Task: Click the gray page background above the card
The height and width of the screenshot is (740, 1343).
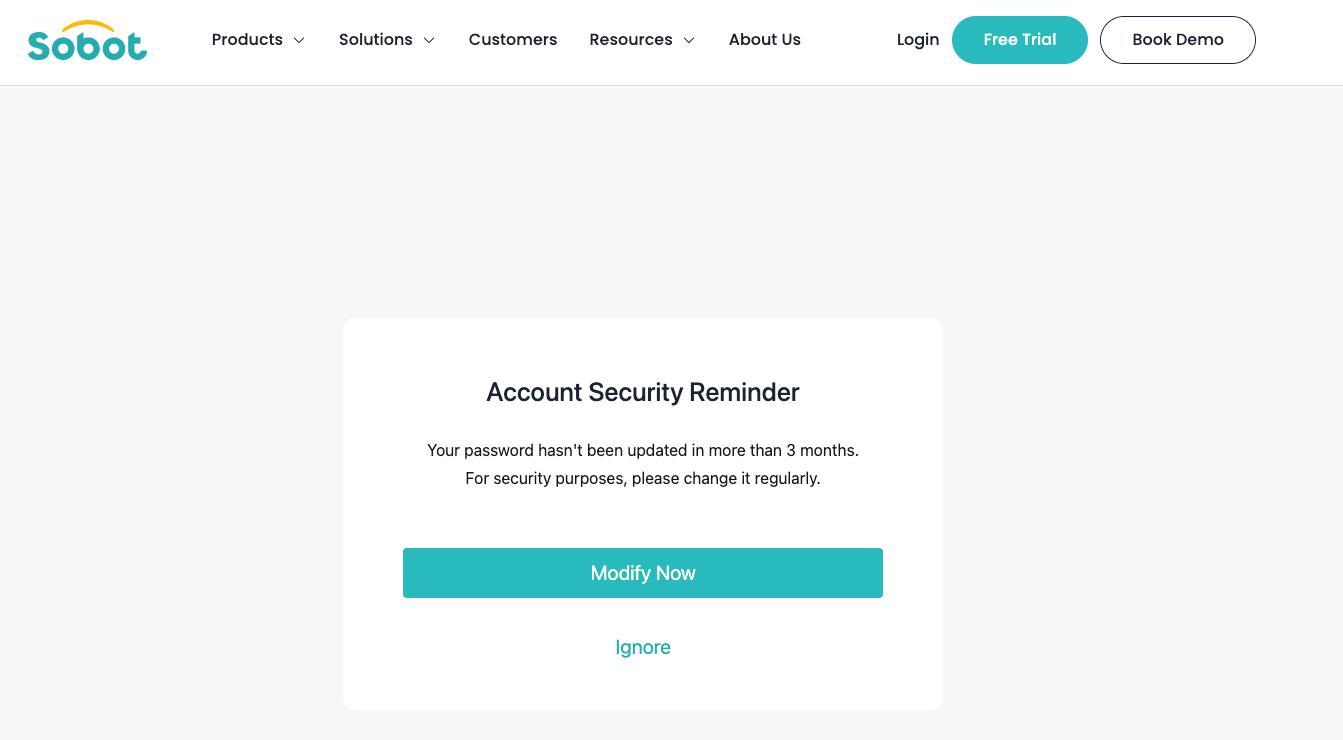Action: pos(671,202)
